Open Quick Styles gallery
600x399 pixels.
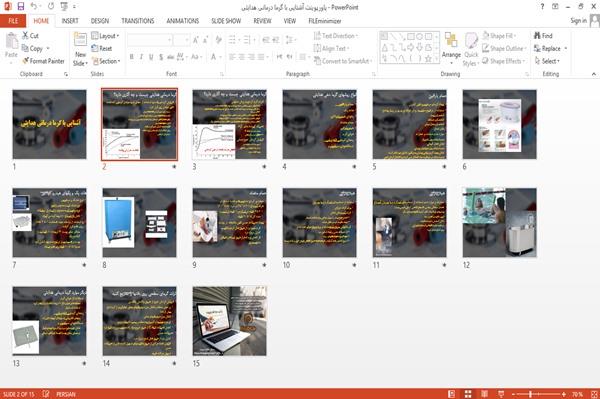click(471, 49)
